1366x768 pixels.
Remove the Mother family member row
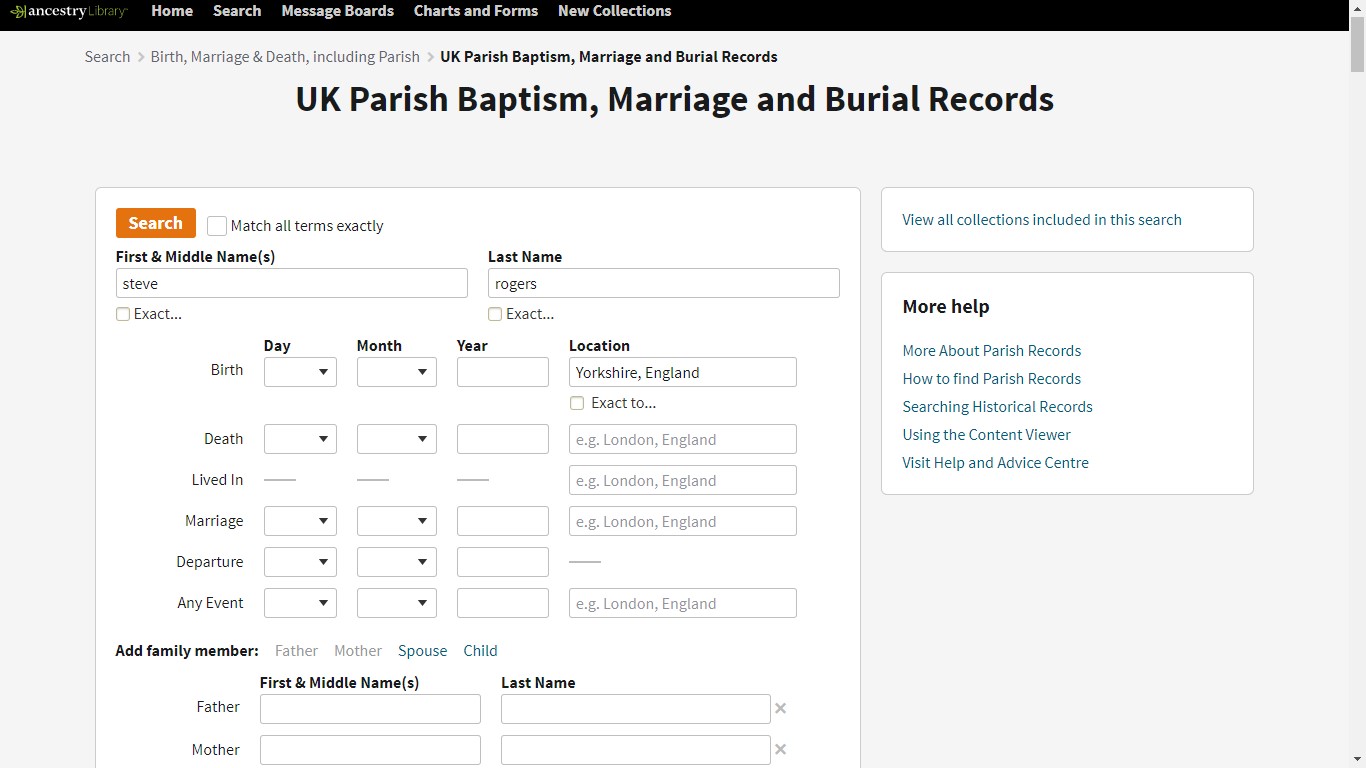click(780, 749)
